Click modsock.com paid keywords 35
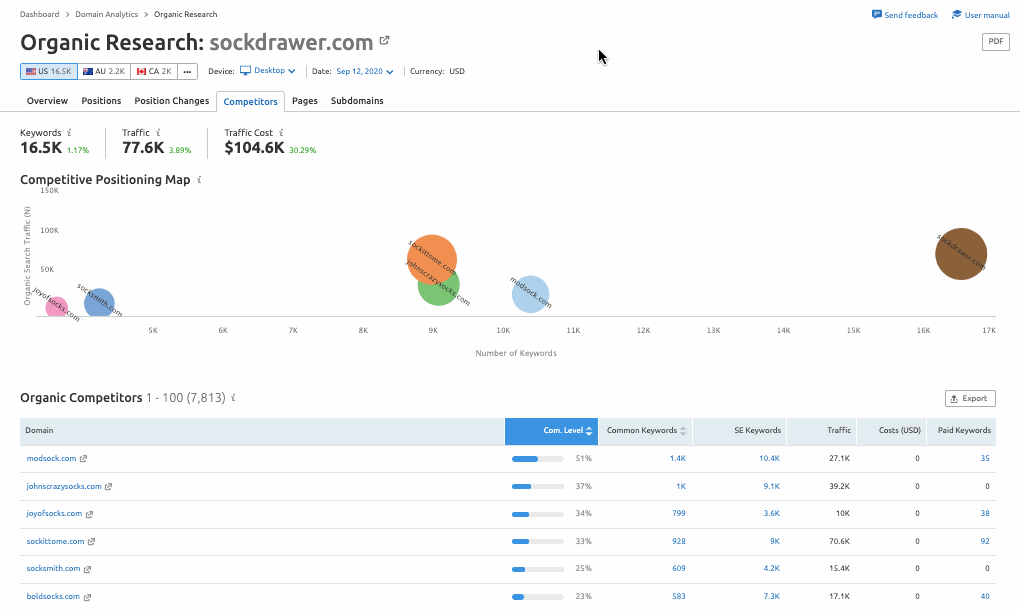Screen dimensions: 1020x610 [x=985, y=458]
